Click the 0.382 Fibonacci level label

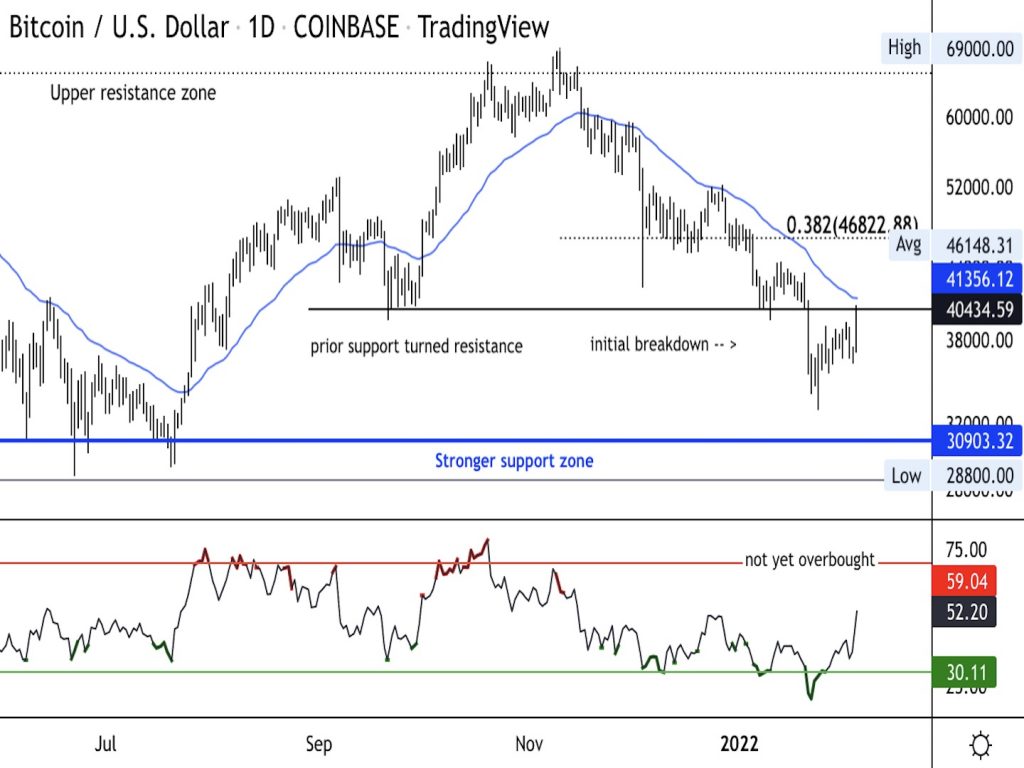[x=851, y=225]
